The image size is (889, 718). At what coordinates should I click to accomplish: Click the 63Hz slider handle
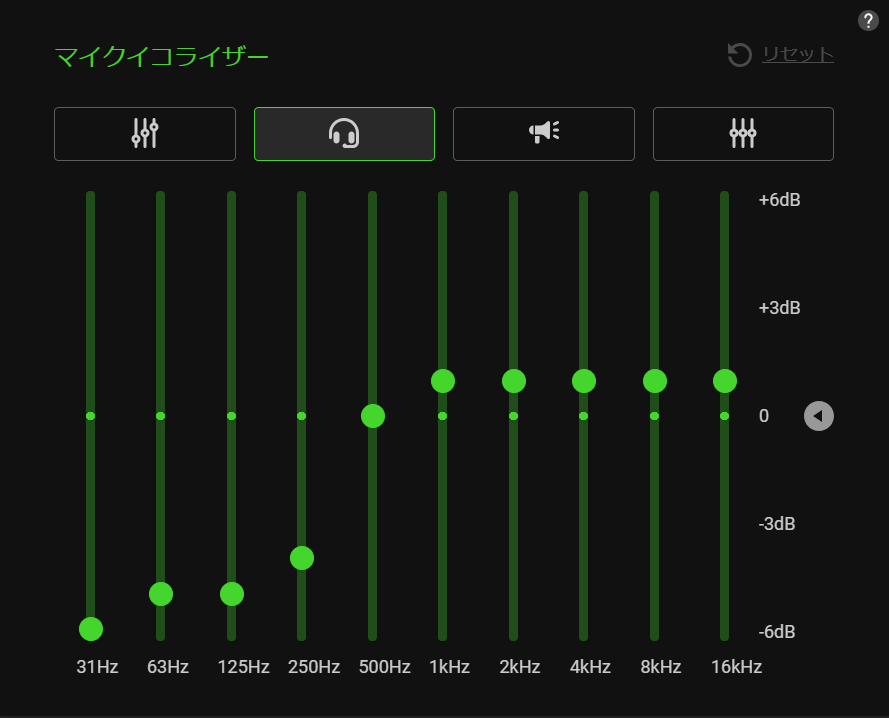tap(161, 594)
